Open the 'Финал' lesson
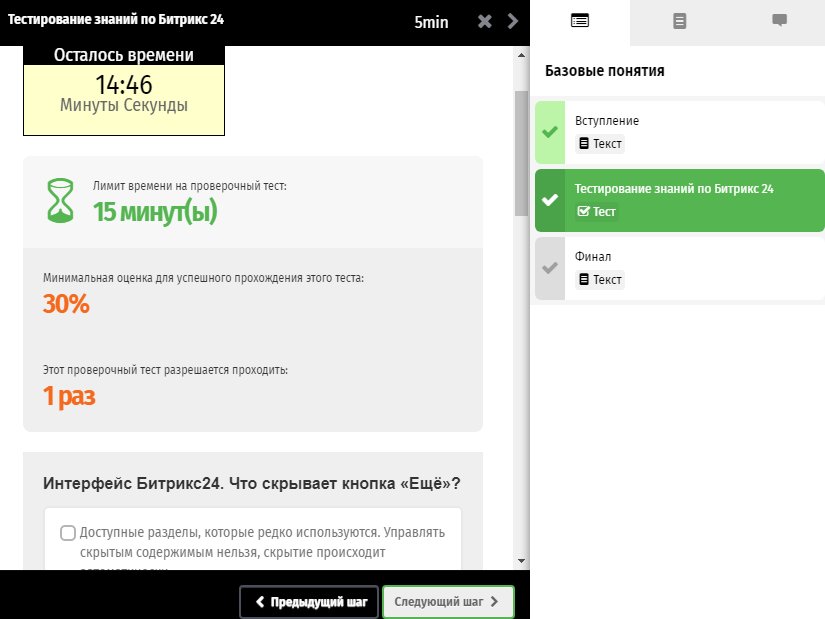The width and height of the screenshot is (825, 619). [593, 257]
